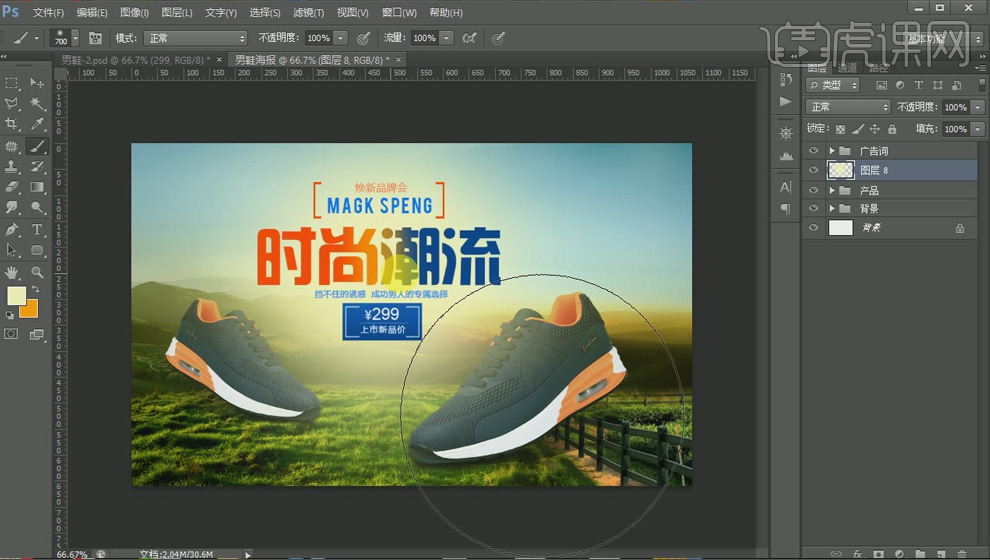The width and height of the screenshot is (990, 560).
Task: Select the Horizontal Type tool
Action: pyautogui.click(x=37, y=229)
